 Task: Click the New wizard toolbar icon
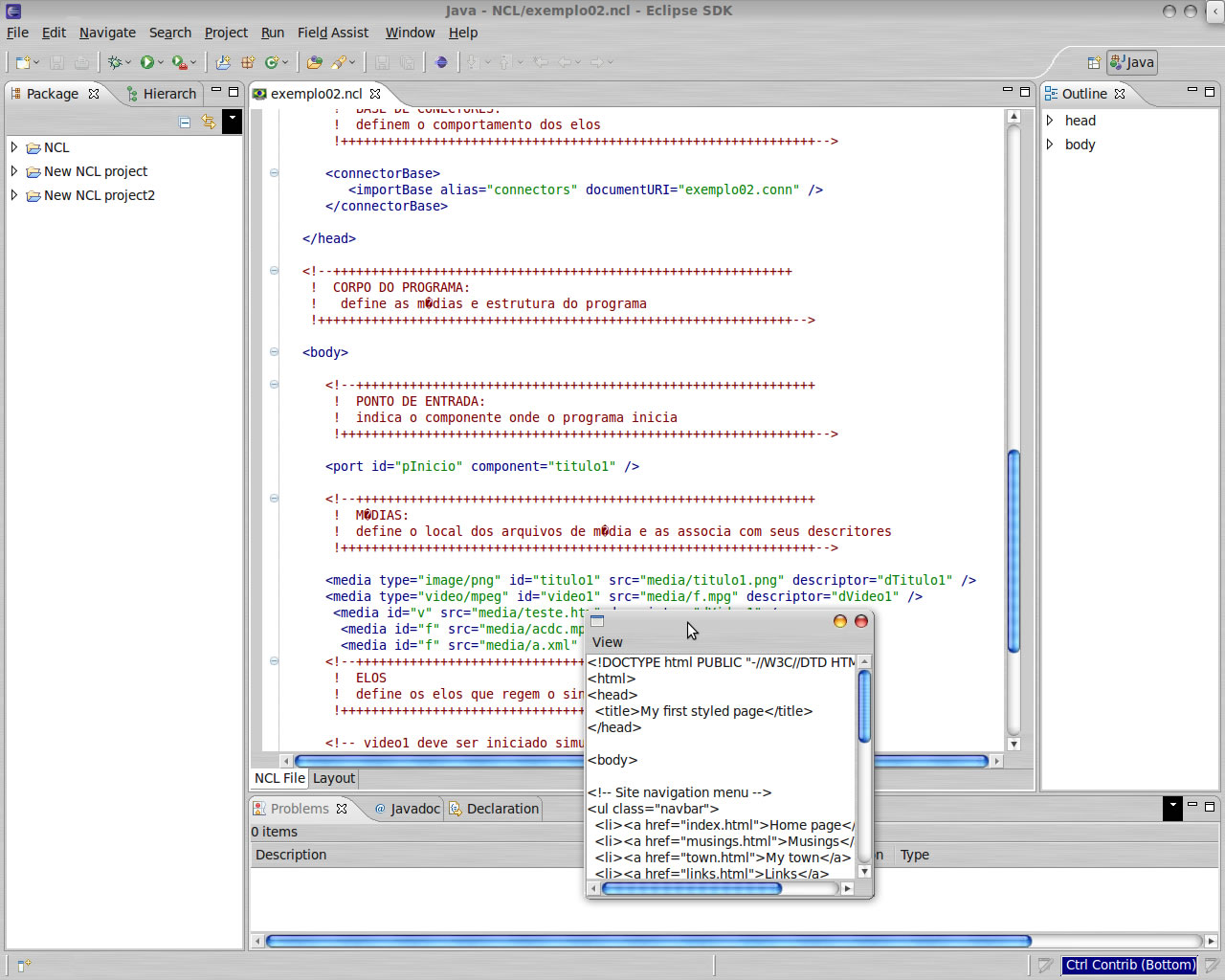click(23, 62)
